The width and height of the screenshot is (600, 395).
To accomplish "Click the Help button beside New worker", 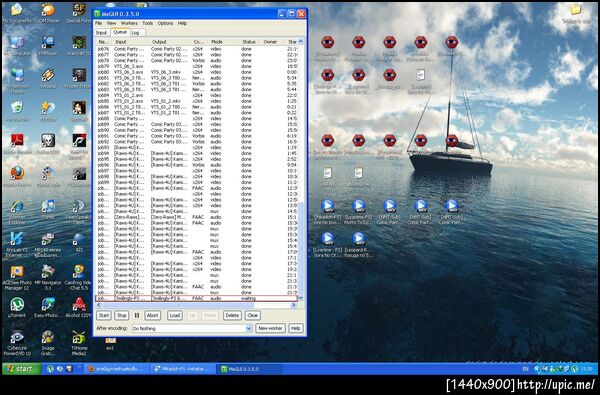I will pos(295,328).
